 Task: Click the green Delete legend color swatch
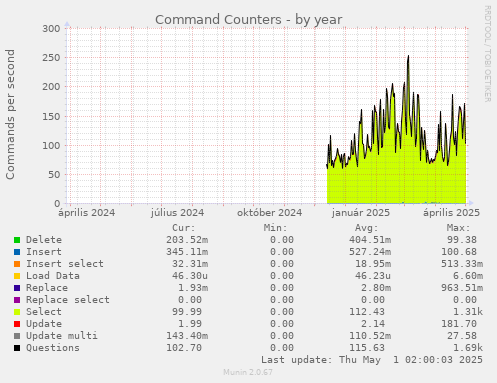17,240
